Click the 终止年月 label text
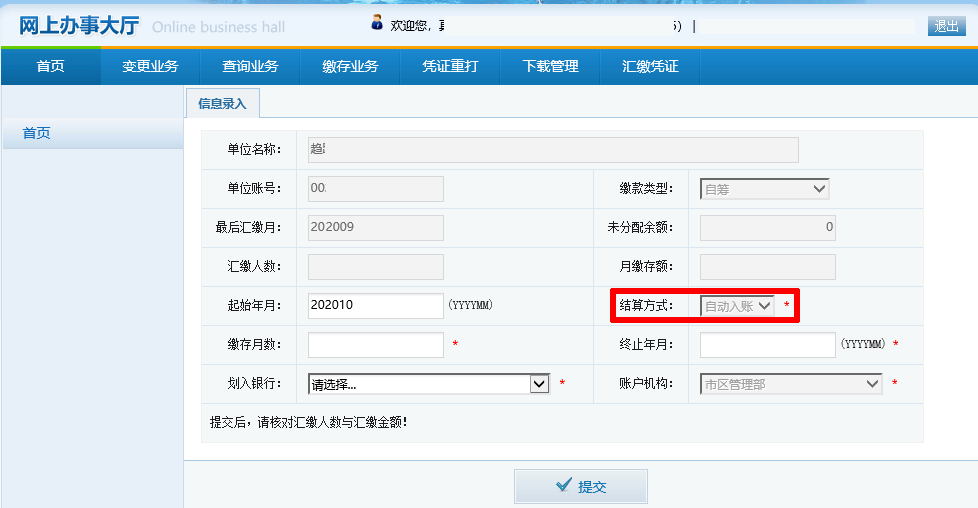The image size is (978, 508). [646, 344]
